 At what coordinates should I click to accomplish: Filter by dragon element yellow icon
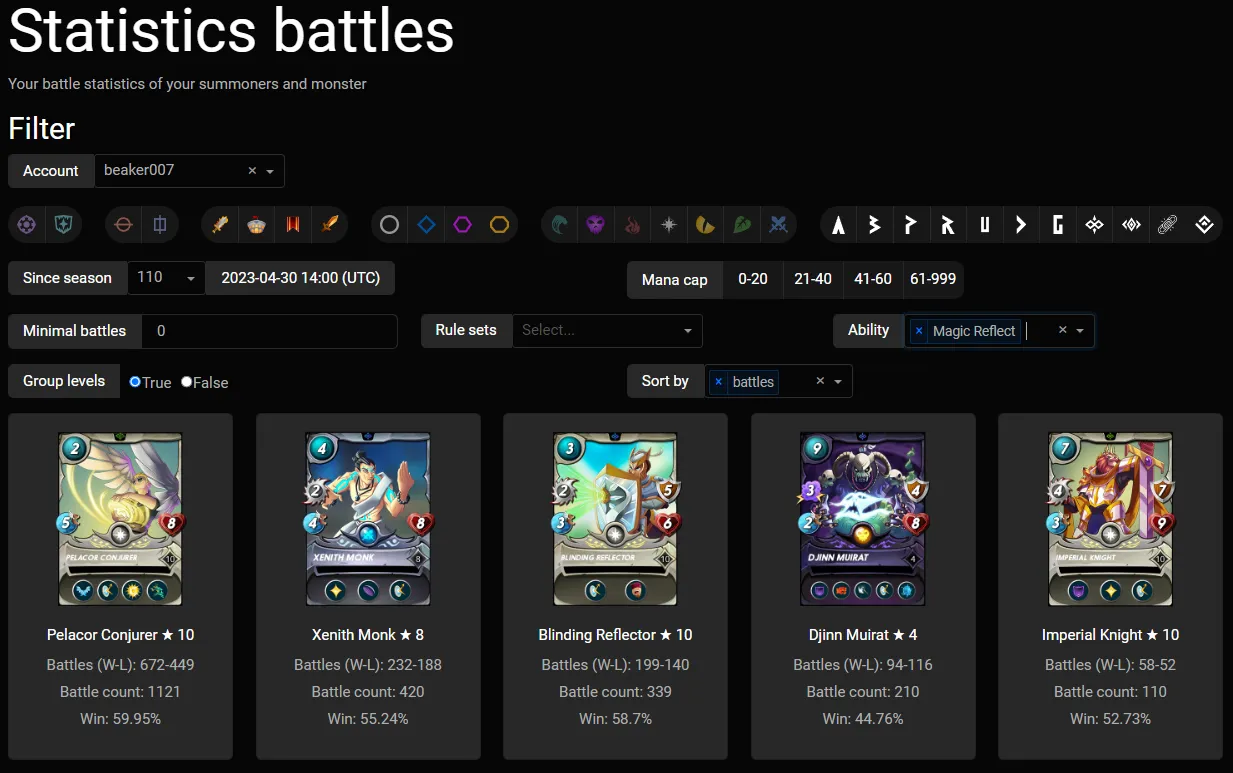point(705,225)
